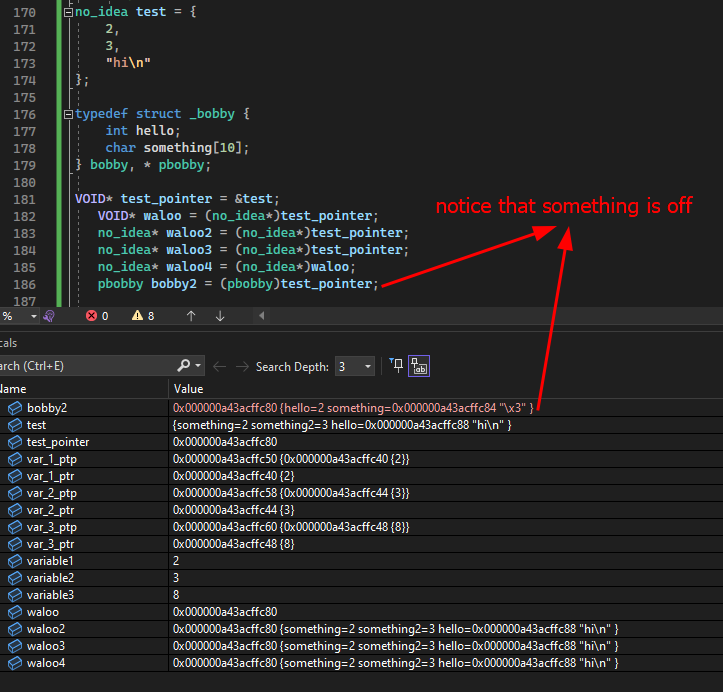
Task: Open the search options dropdown arrow
Action: [198, 366]
